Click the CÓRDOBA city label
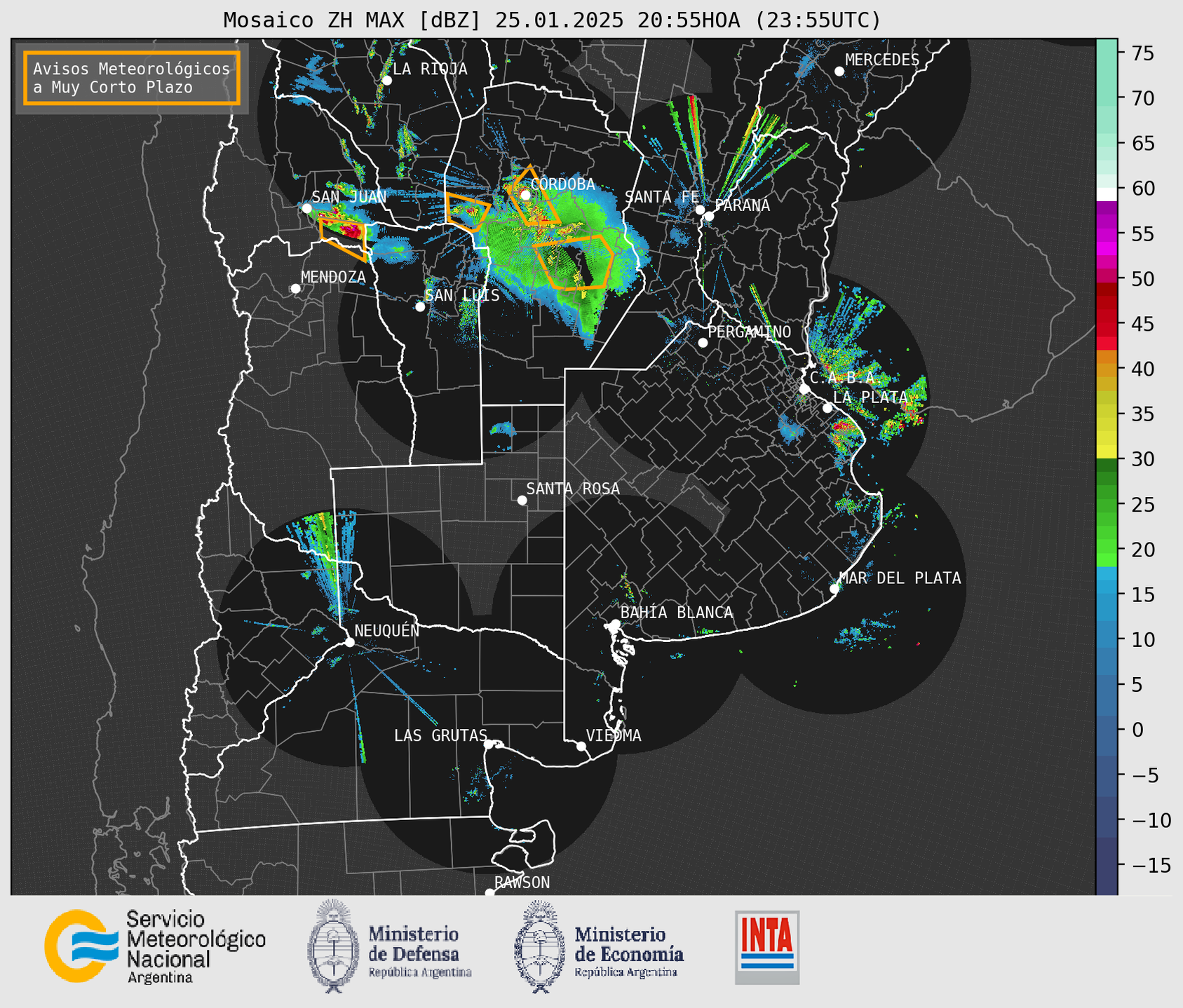 point(562,184)
